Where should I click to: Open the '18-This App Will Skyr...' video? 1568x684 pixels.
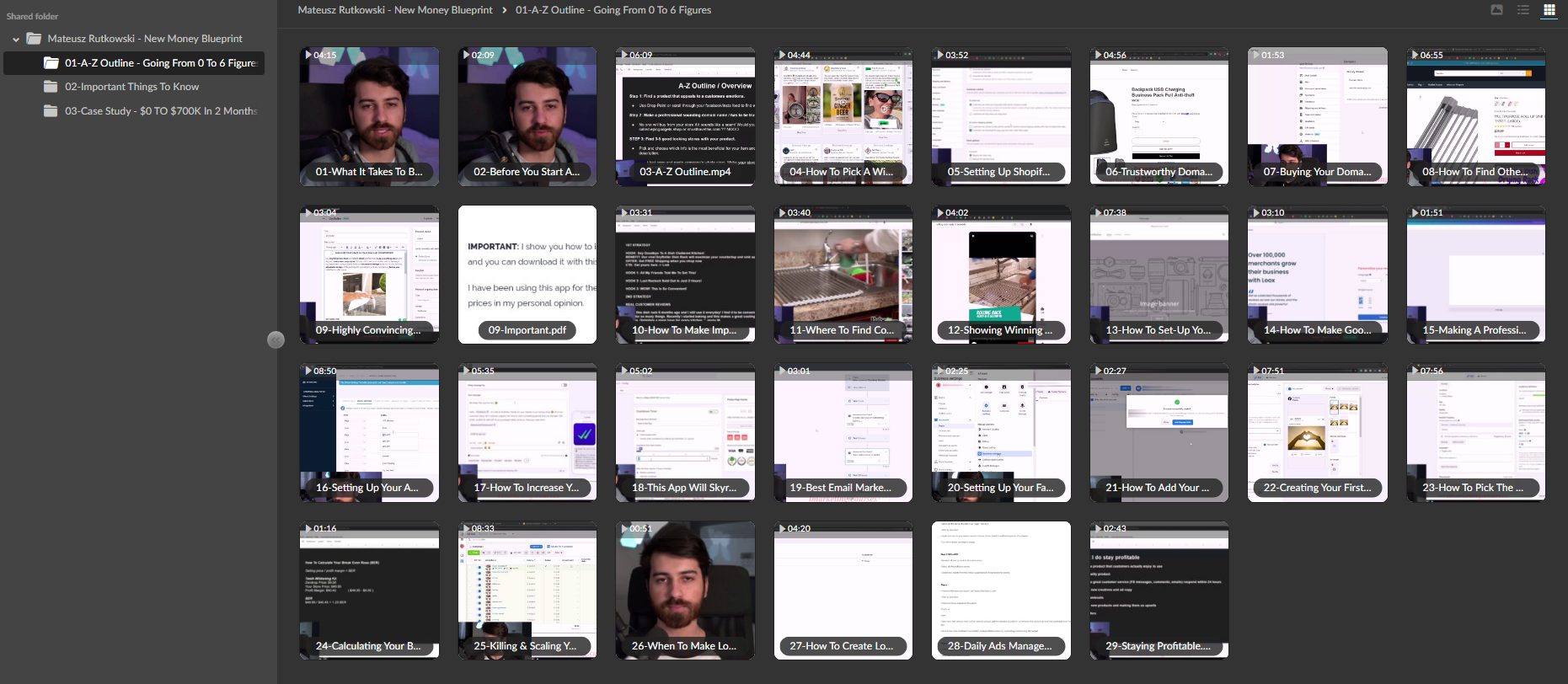click(685, 432)
